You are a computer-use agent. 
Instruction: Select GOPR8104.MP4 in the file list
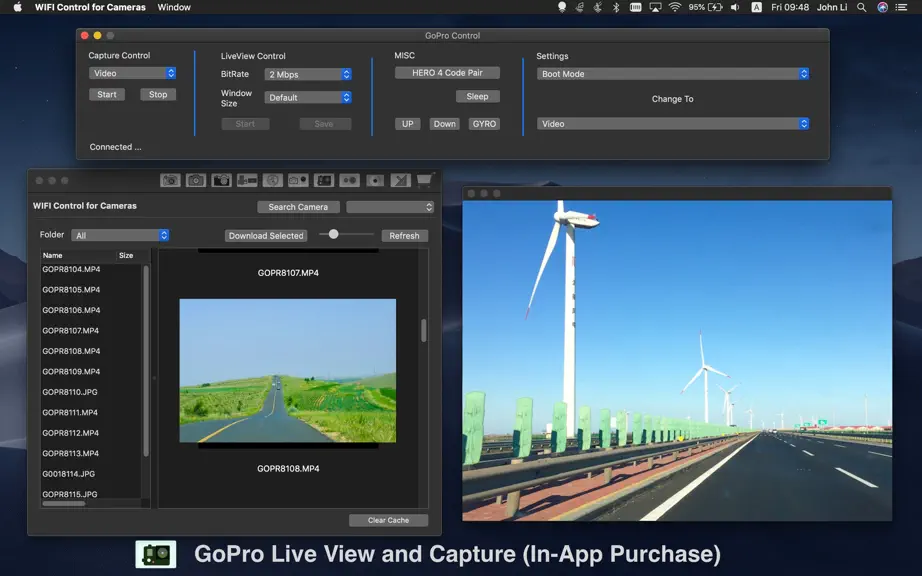71,269
